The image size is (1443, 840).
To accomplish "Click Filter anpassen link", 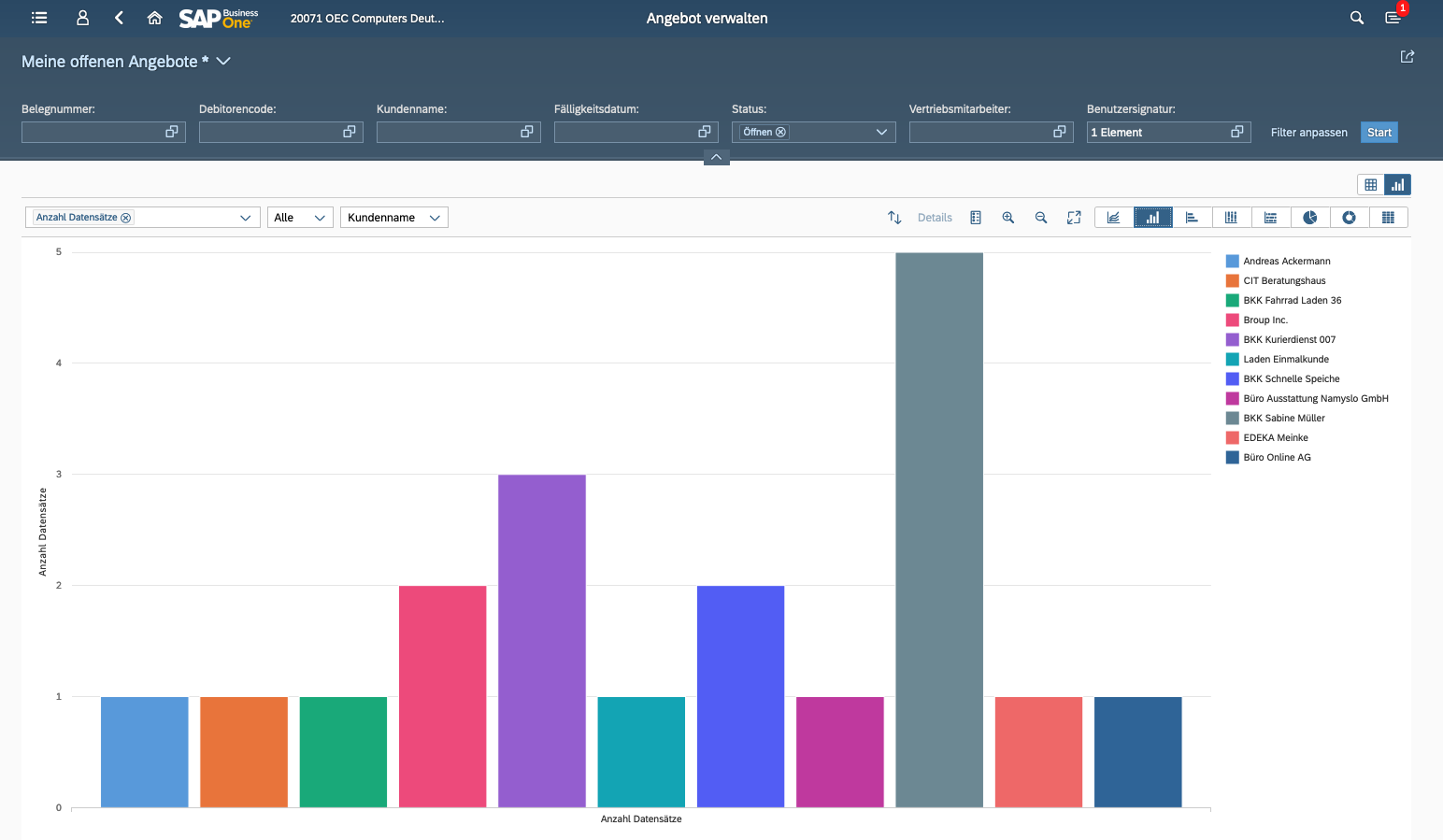I will 1308,133.
